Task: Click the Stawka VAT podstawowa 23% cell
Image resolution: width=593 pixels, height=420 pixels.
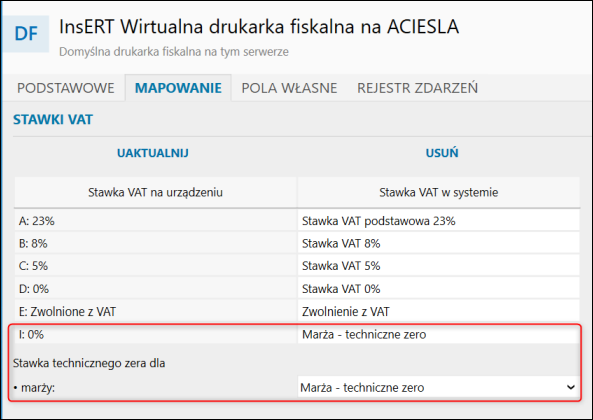Action: (x=439, y=221)
